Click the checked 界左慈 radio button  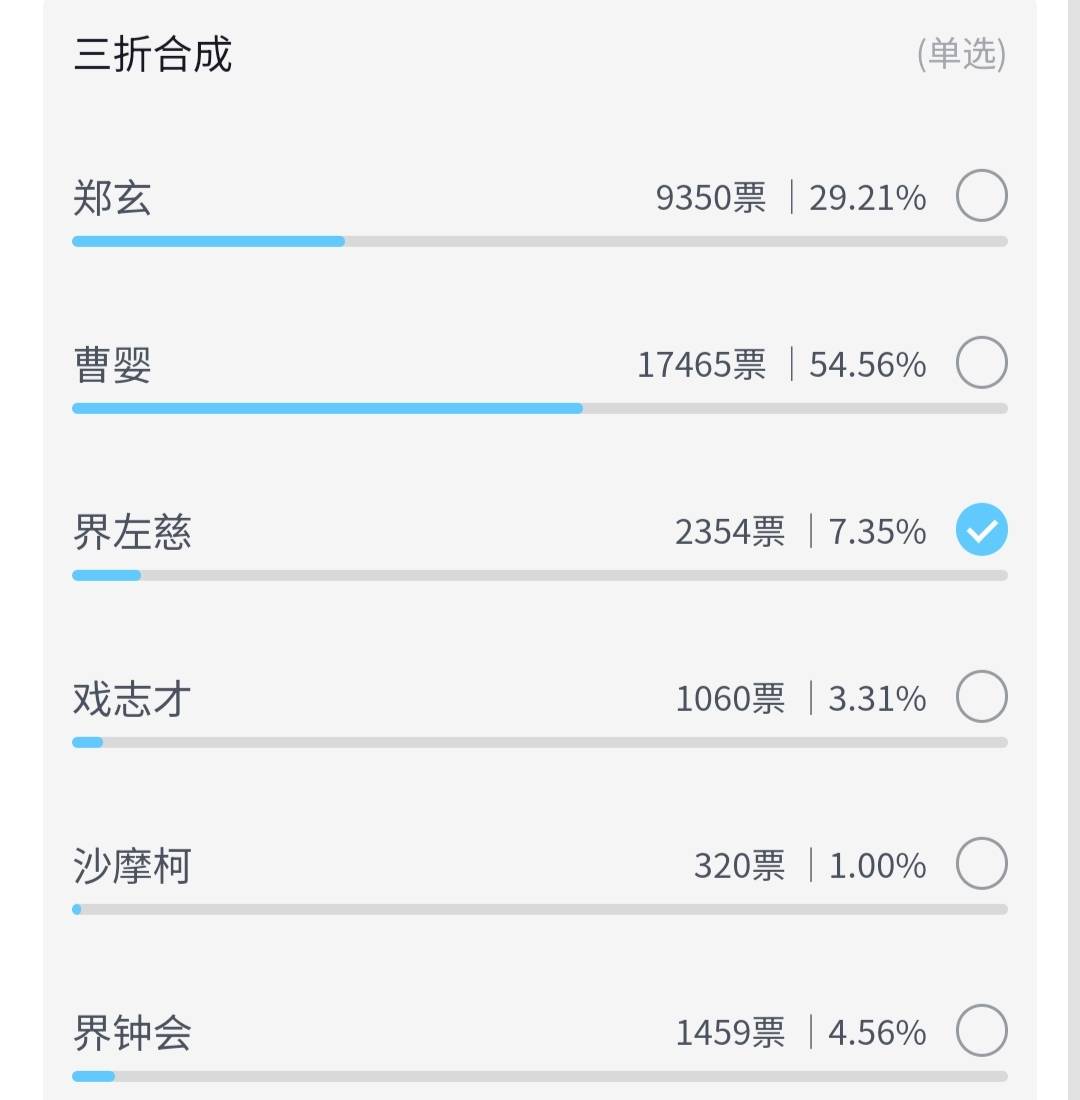click(x=981, y=530)
